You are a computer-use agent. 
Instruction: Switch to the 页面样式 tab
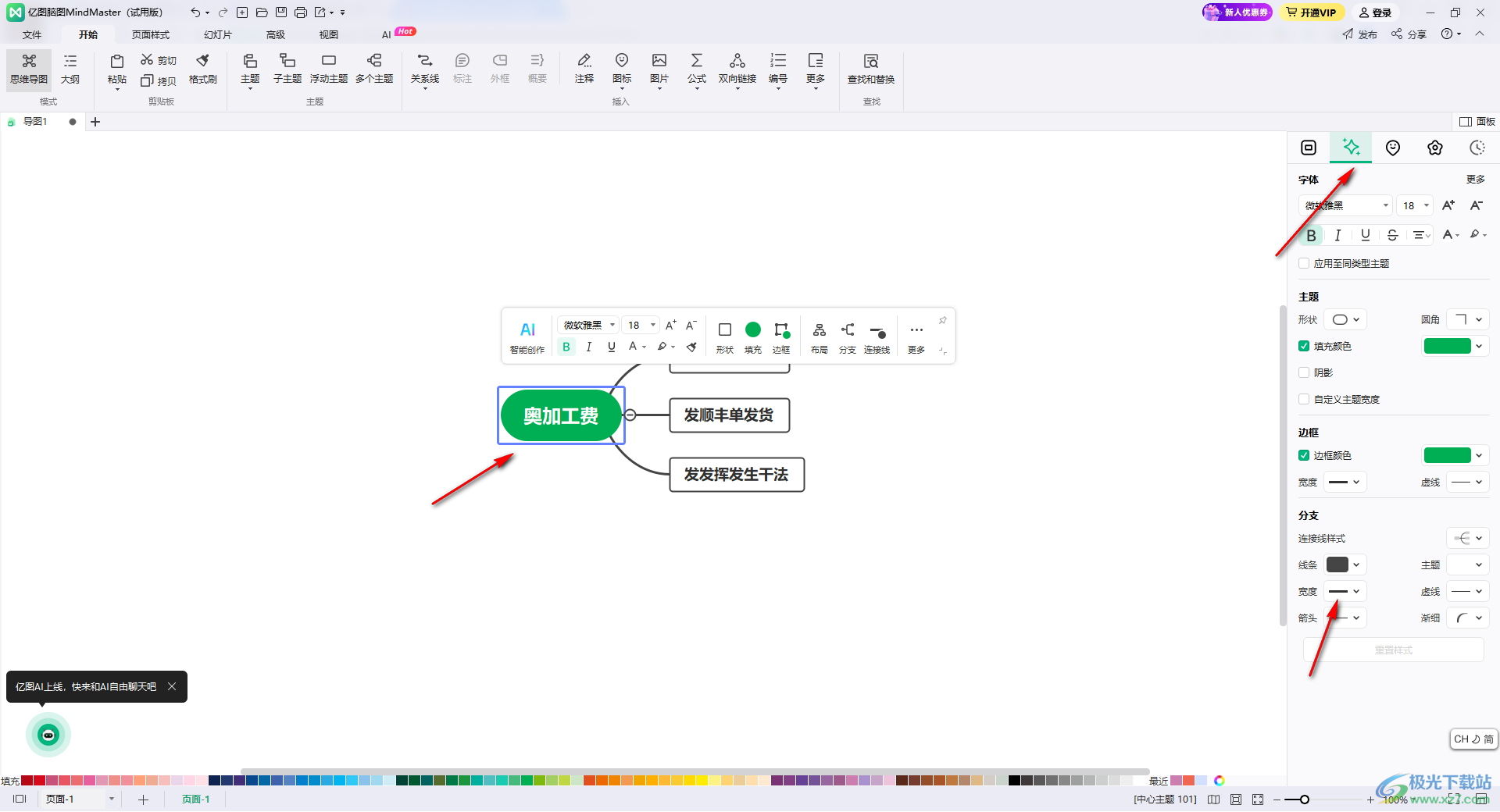click(x=151, y=34)
